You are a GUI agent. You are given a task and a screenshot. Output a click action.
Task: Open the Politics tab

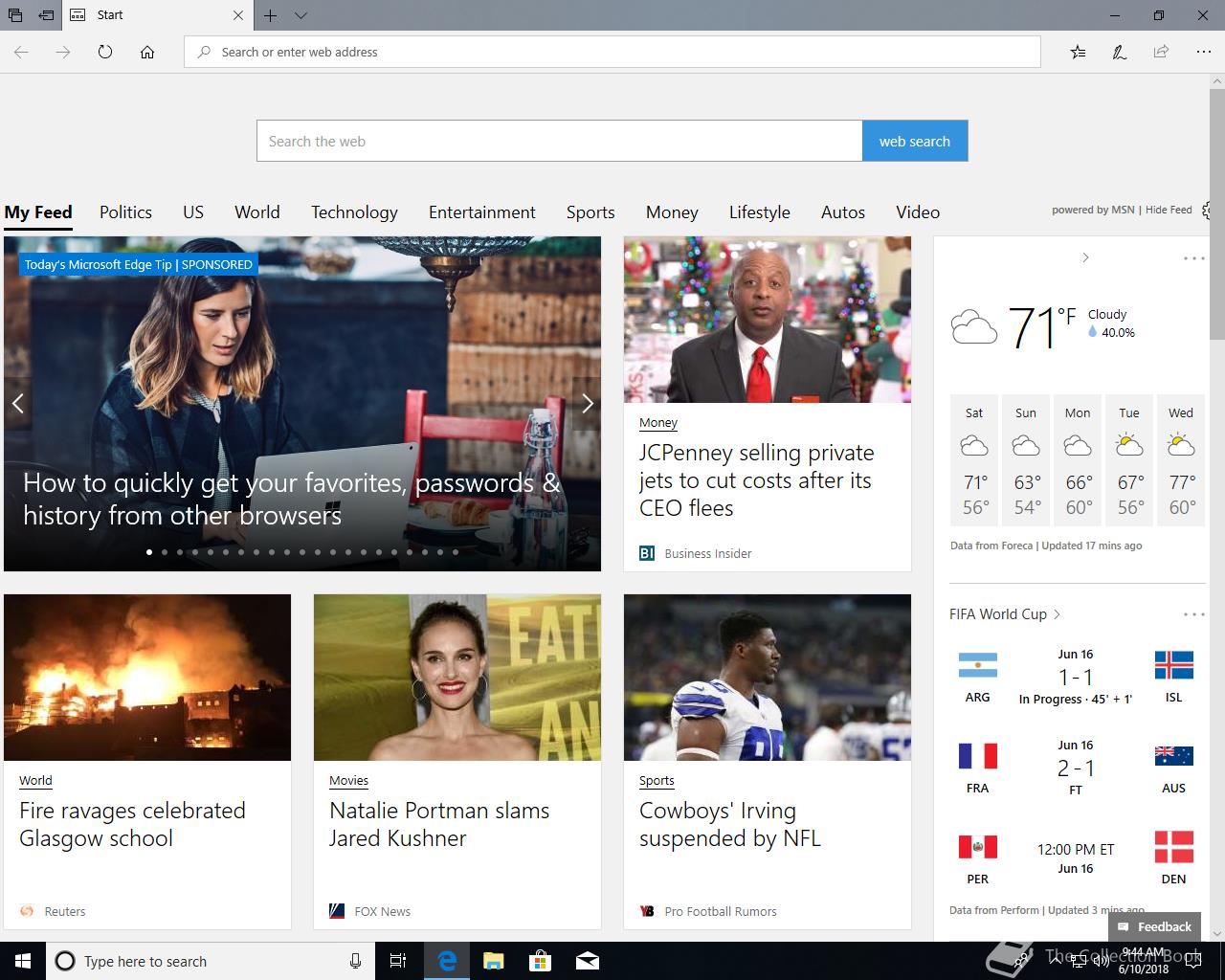[x=125, y=212]
